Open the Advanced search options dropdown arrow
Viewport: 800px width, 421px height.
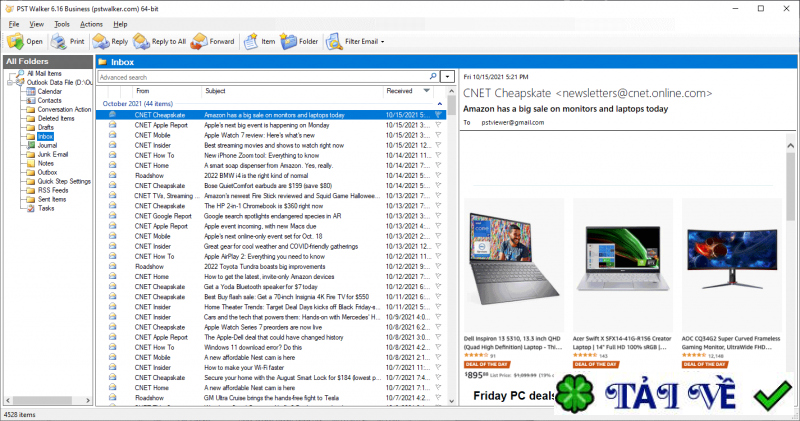(447, 76)
